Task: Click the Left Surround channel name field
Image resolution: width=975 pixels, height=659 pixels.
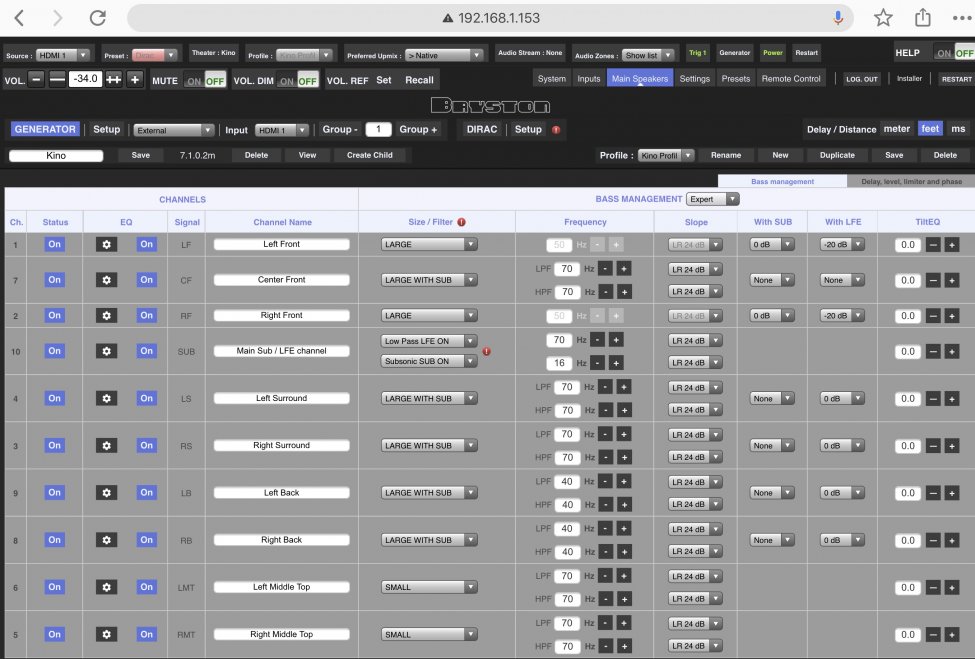Action: [281, 398]
